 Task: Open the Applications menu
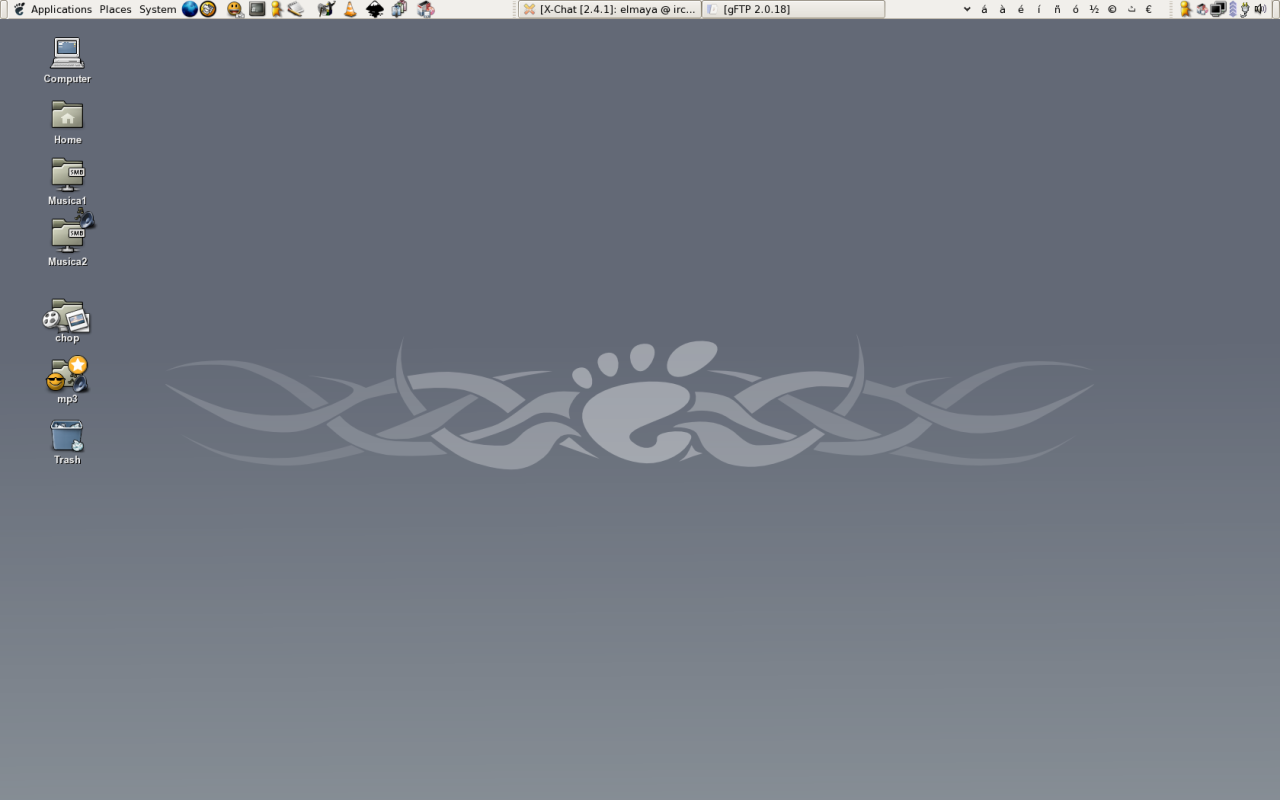point(61,9)
